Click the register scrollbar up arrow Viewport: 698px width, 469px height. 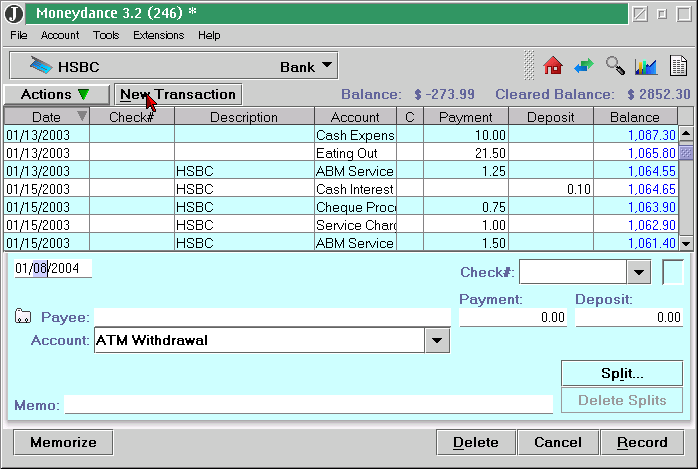686,133
